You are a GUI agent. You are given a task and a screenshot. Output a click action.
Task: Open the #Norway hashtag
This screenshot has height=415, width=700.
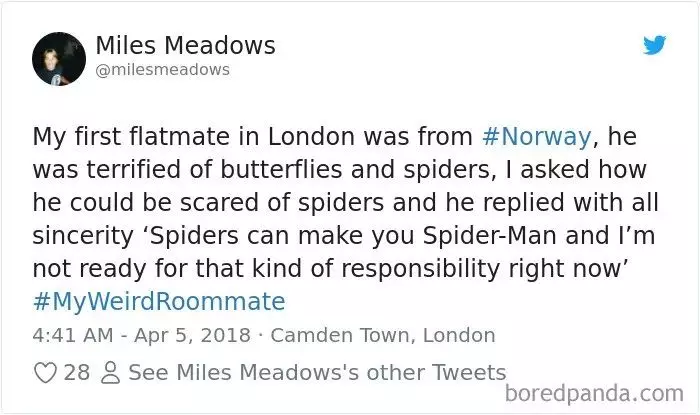pyautogui.click(x=537, y=136)
